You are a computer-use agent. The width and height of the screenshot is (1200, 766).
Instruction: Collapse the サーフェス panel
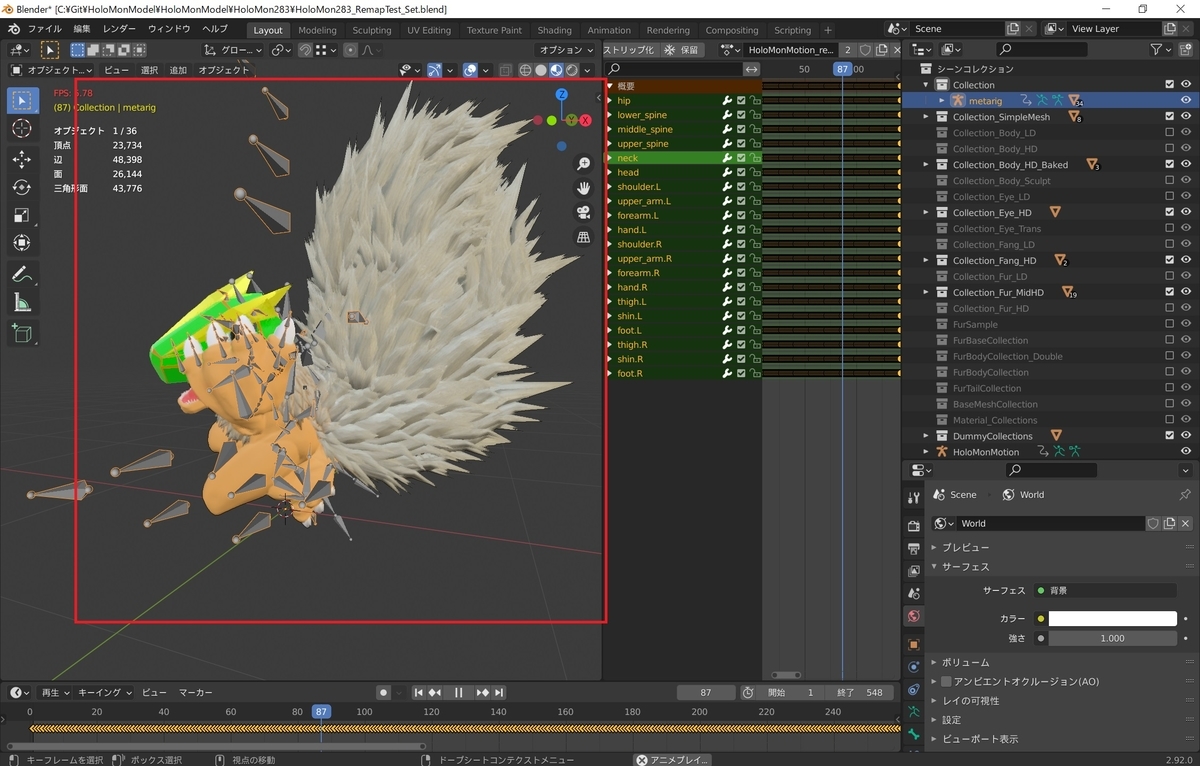[934, 566]
